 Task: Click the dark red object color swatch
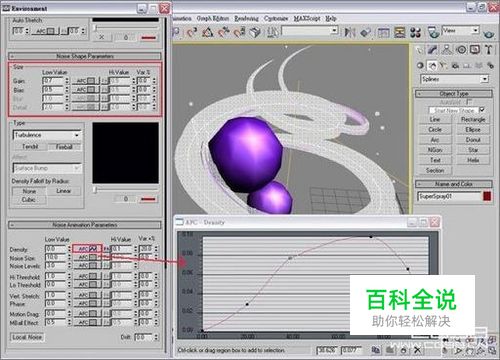pos(487,196)
